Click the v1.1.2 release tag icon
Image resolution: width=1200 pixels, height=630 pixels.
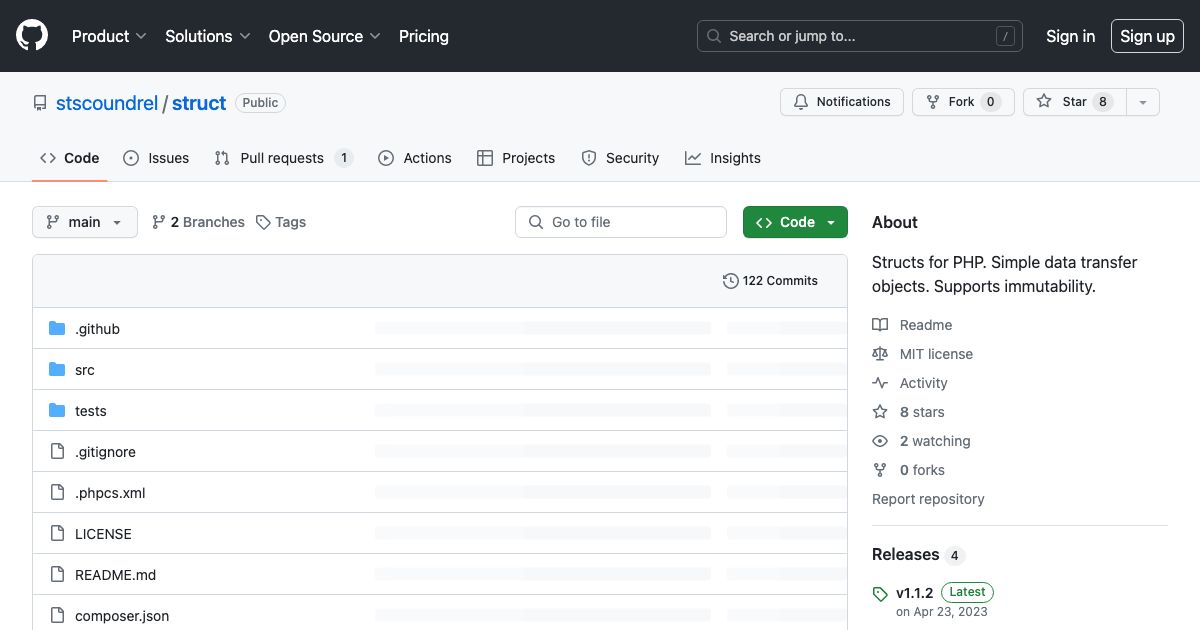tap(879, 592)
